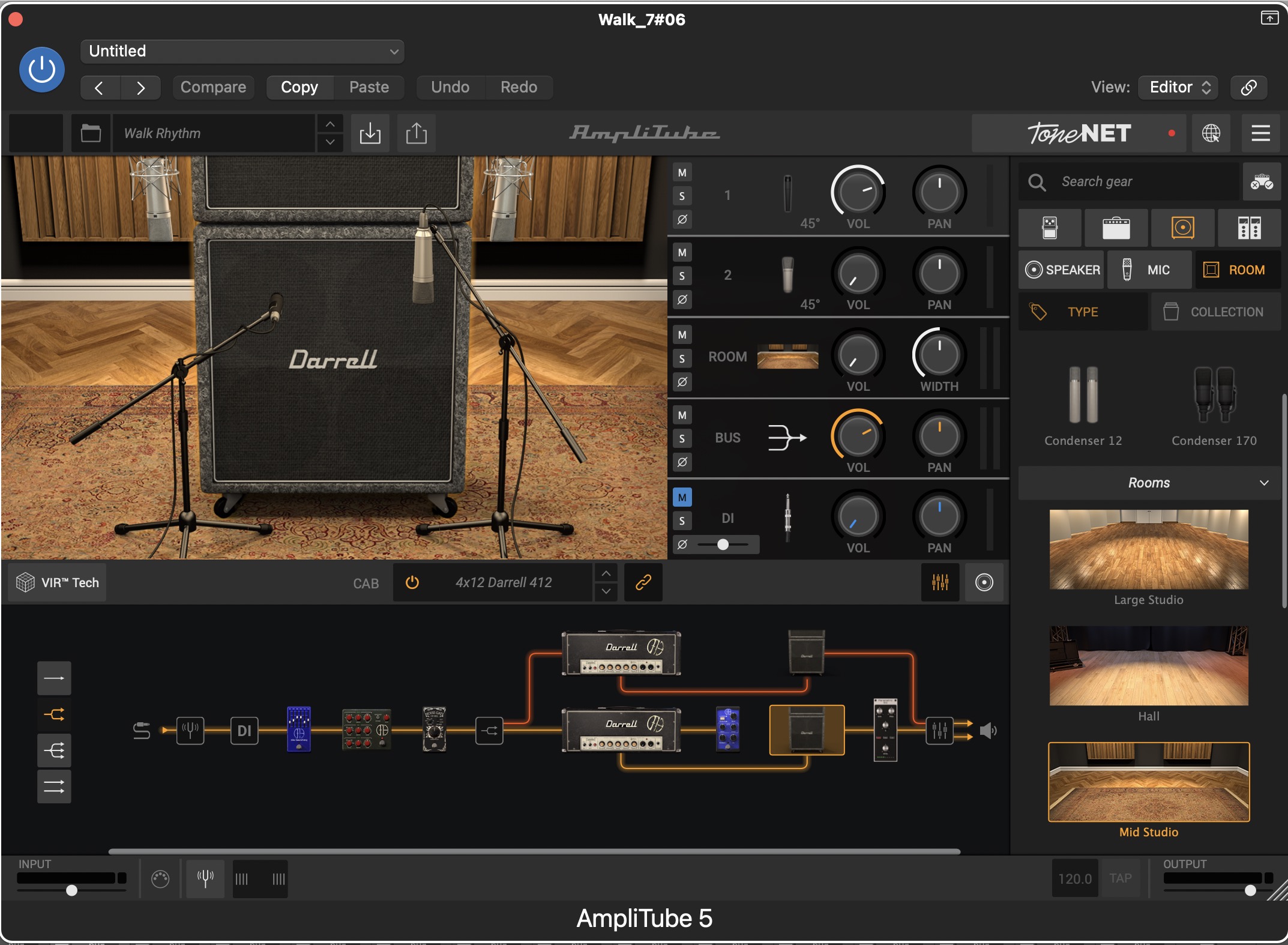Select the cabinet gear category icon
Image resolution: width=1288 pixels, height=945 pixels.
click(1182, 228)
